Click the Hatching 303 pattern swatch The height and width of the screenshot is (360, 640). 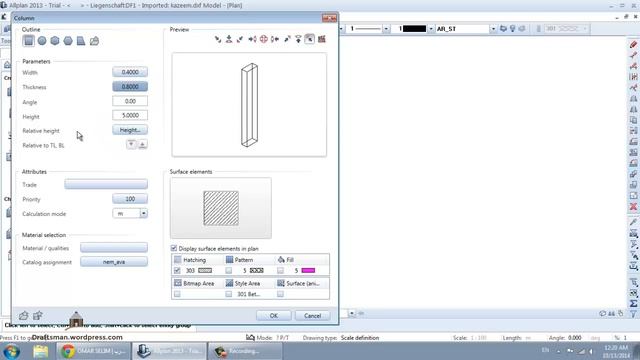pos(205,270)
